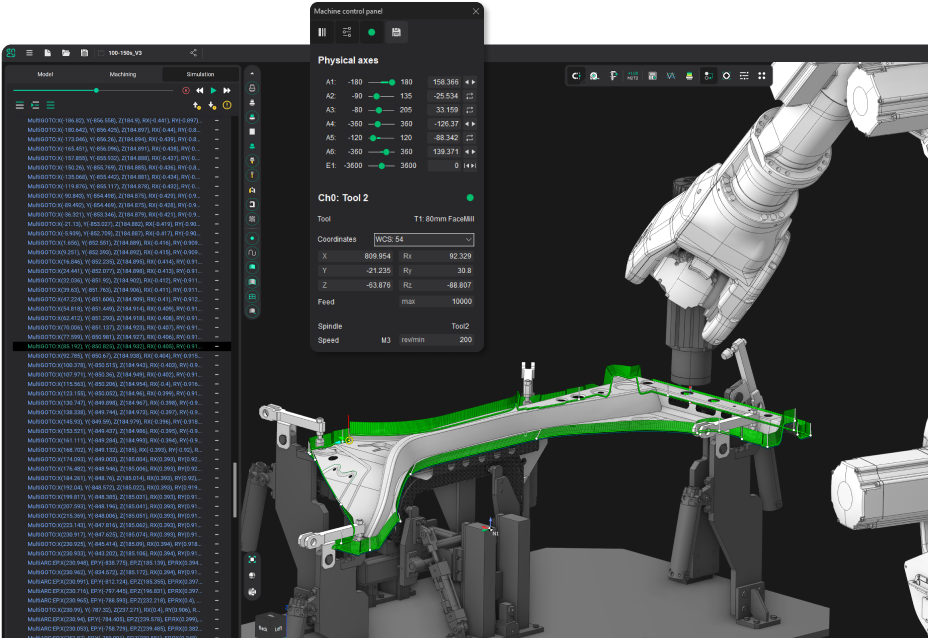Toggle the green status dot in Machine control panel
This screenshot has height=638, width=928.
coord(372,32)
